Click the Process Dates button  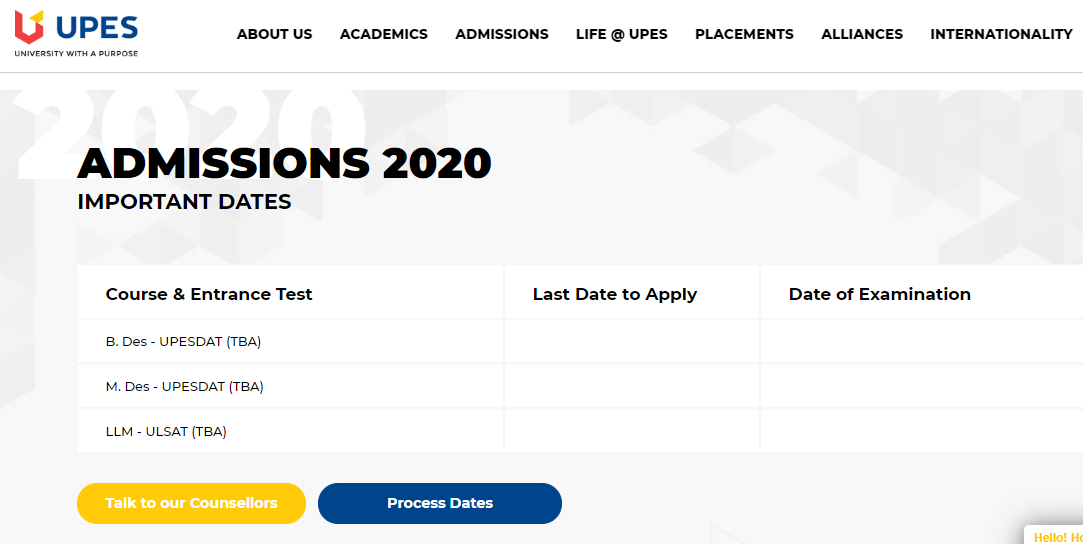coord(440,503)
